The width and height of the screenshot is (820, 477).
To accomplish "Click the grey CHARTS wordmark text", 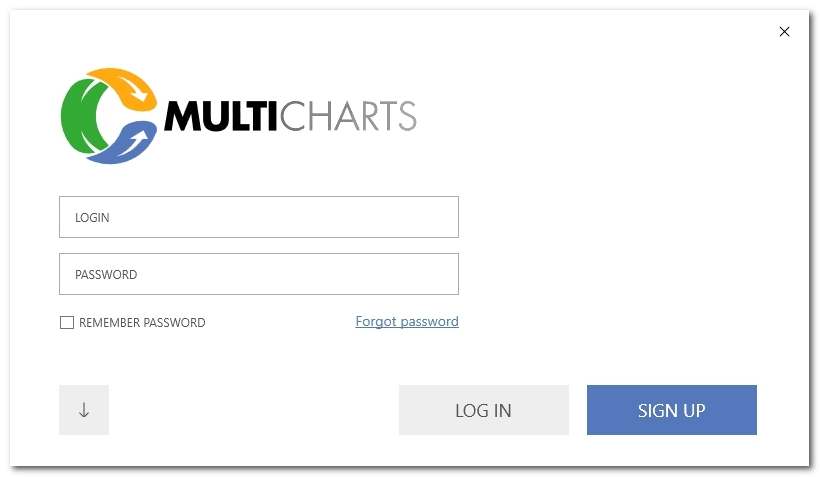I will coord(348,116).
